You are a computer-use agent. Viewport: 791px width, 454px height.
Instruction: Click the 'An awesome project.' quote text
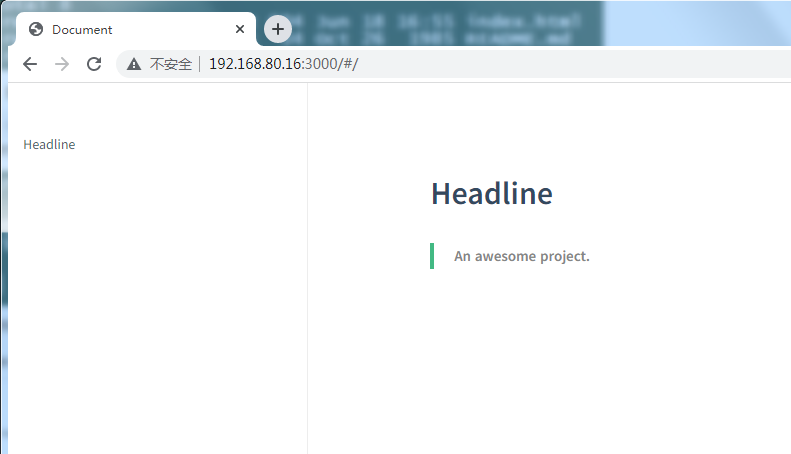(x=521, y=256)
